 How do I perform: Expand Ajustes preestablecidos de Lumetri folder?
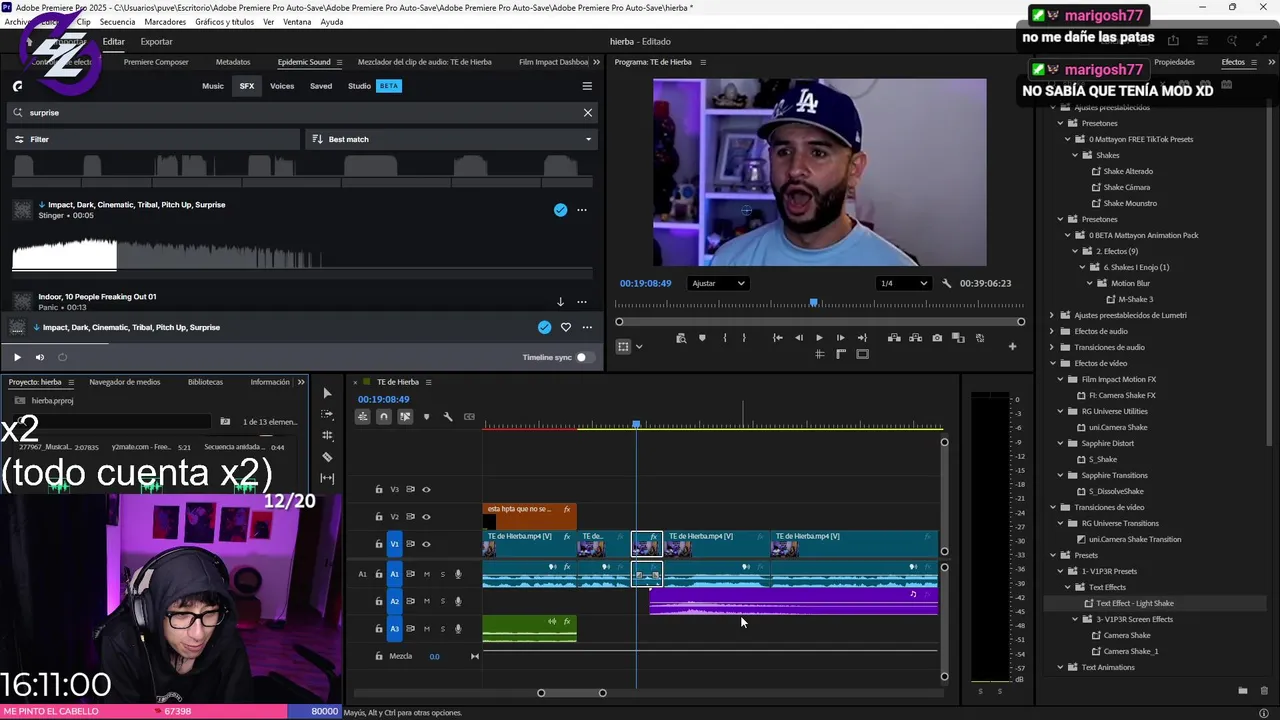tap(1052, 315)
